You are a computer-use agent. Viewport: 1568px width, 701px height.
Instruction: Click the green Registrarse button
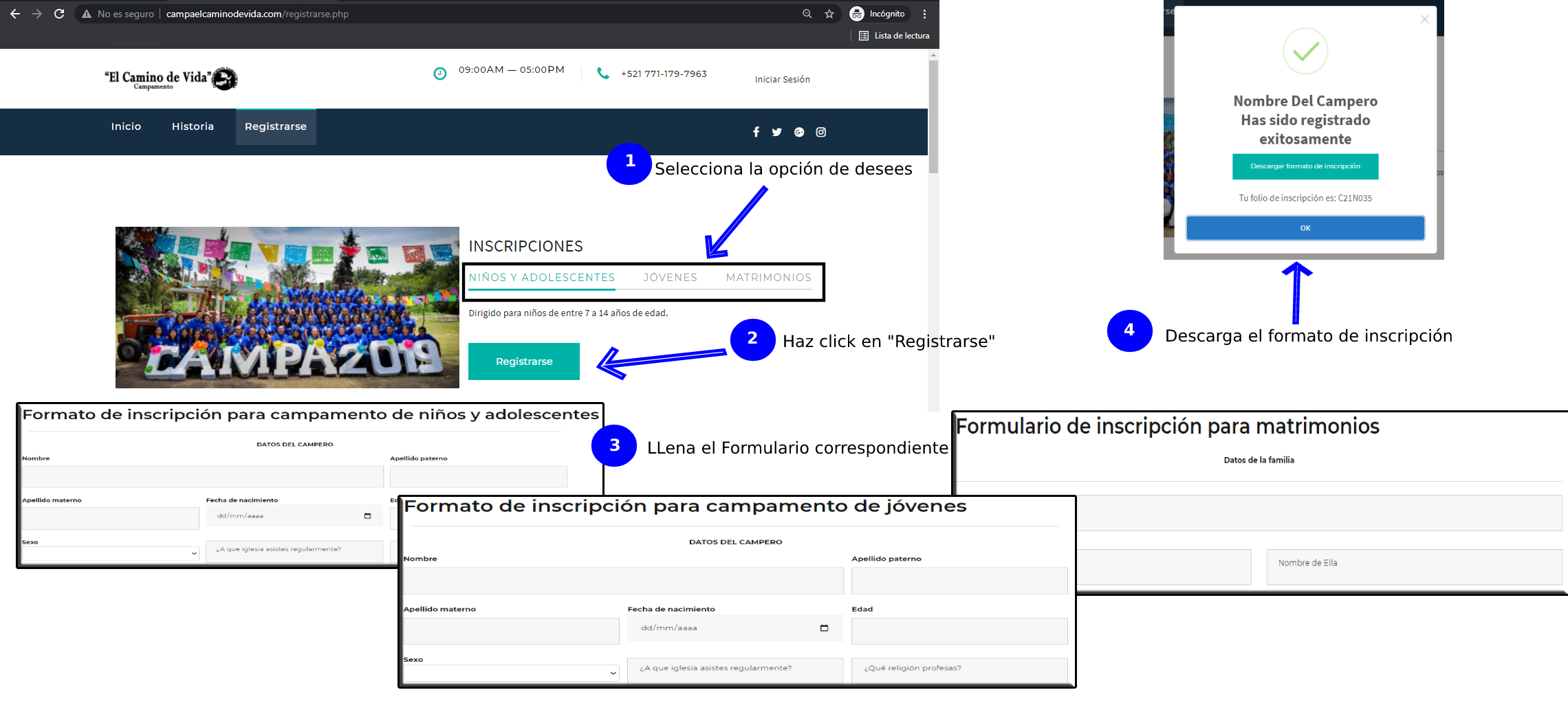coord(523,361)
